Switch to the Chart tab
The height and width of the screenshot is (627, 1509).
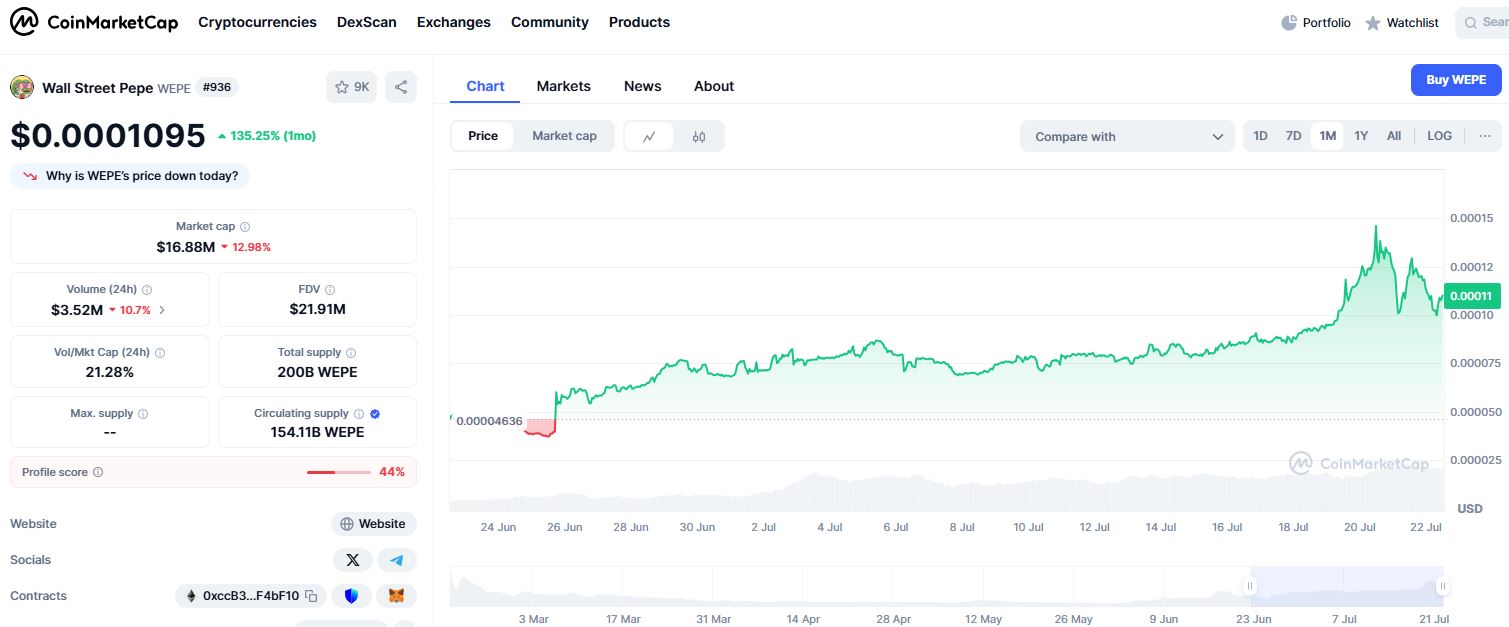(x=485, y=86)
